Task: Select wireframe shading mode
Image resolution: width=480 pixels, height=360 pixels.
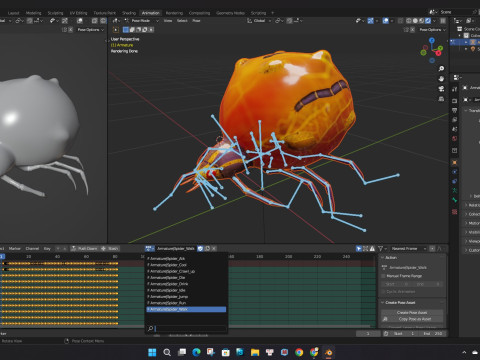Action: click(x=409, y=21)
